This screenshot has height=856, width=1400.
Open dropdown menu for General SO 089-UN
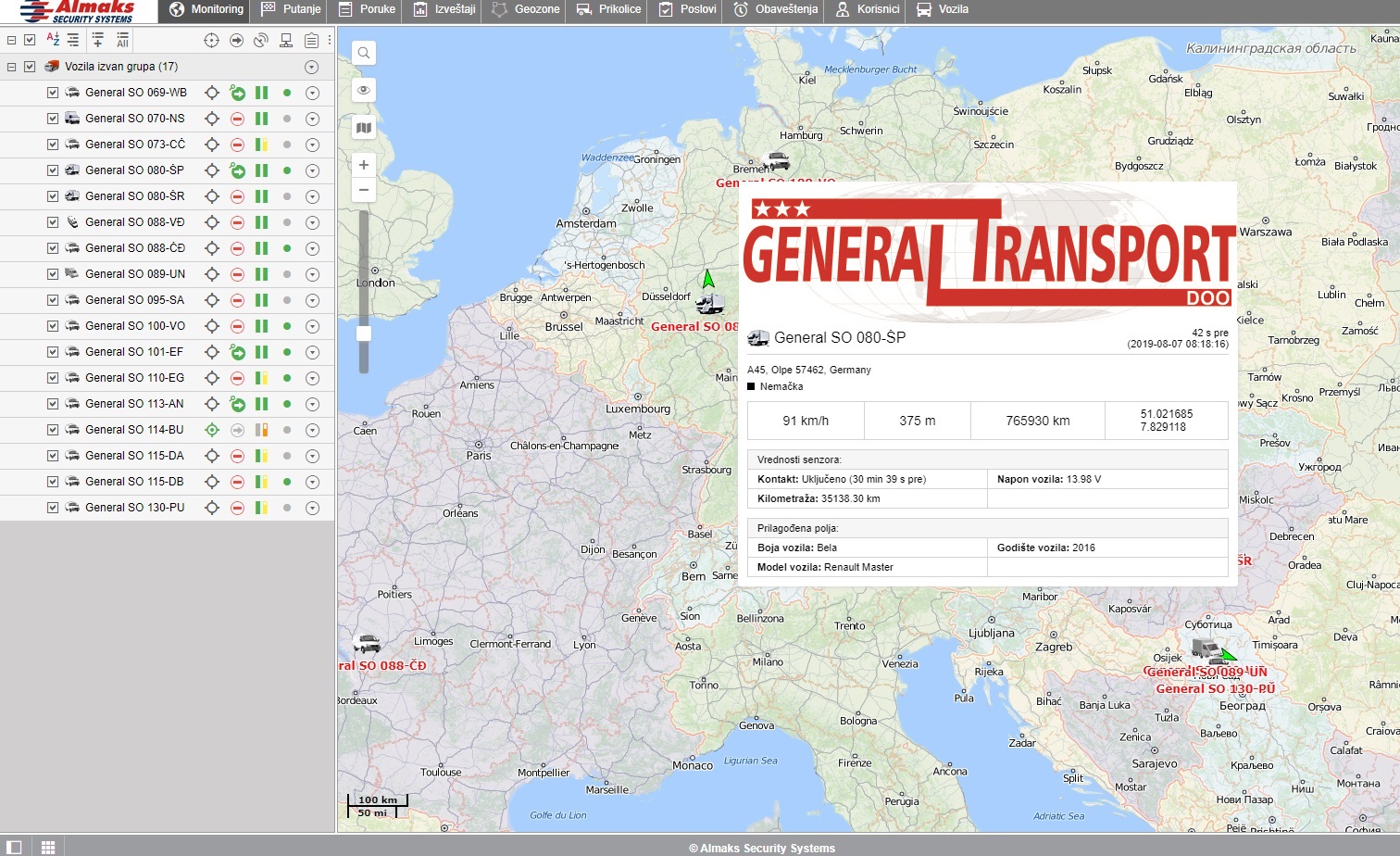click(312, 274)
